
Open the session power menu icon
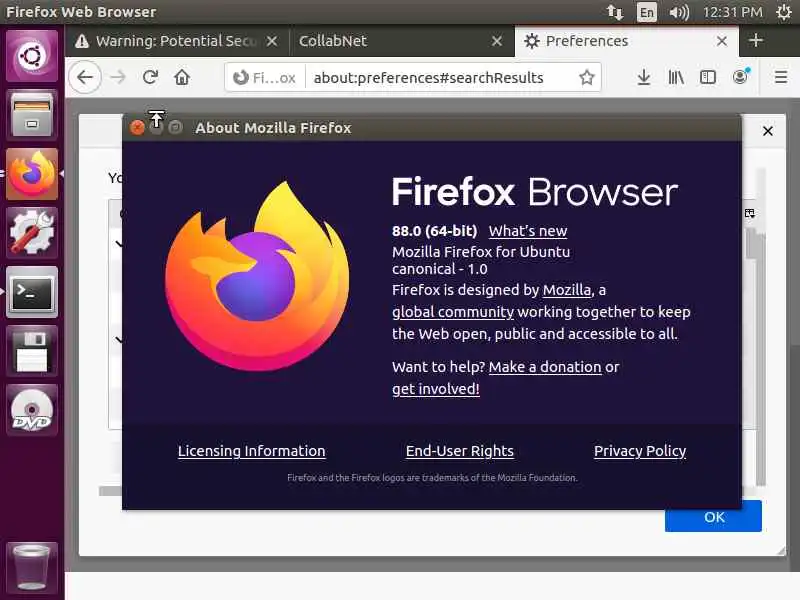[x=783, y=12]
